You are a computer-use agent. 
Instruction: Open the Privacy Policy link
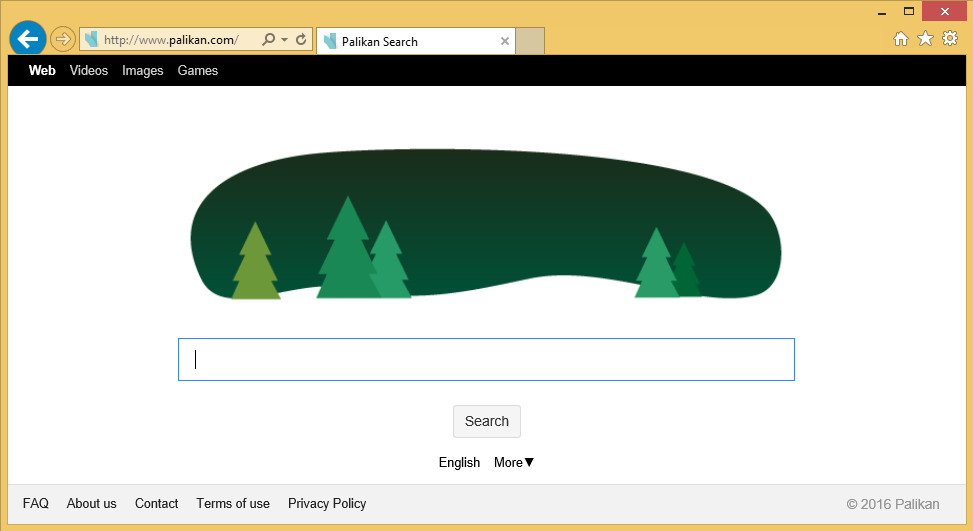pyautogui.click(x=327, y=504)
